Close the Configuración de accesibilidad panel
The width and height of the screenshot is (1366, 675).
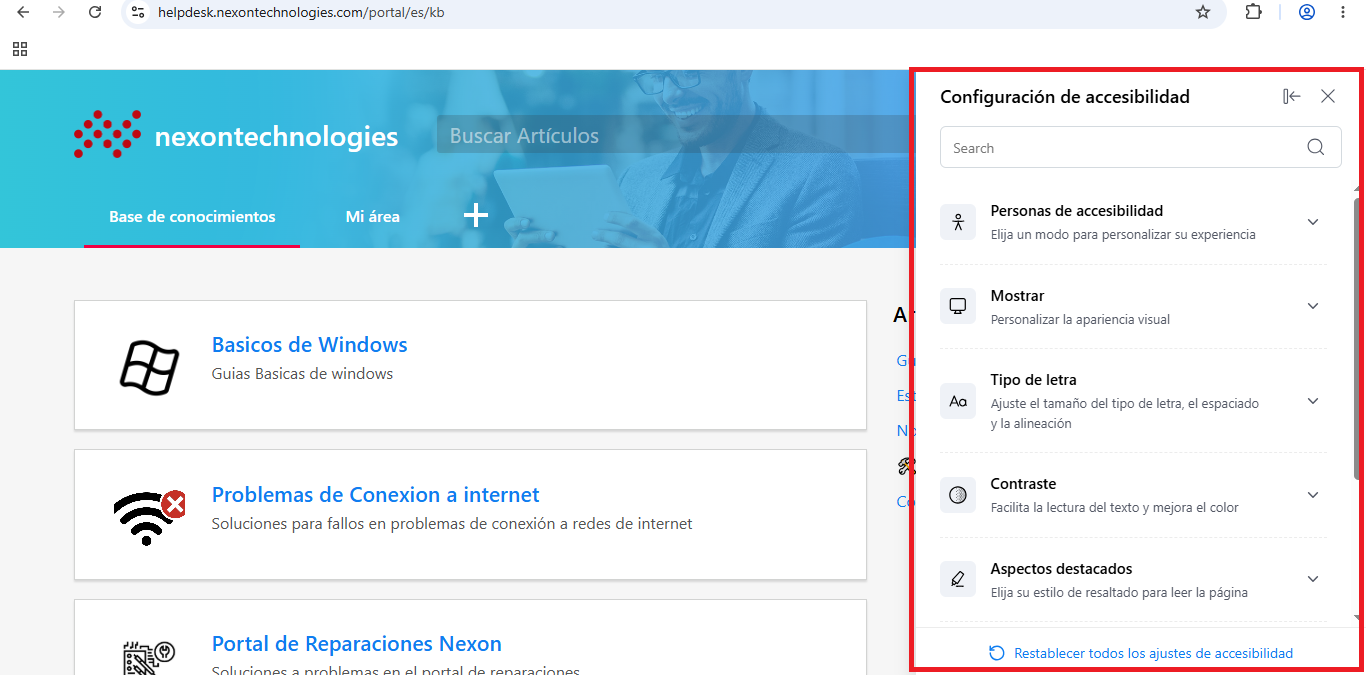(x=1328, y=97)
